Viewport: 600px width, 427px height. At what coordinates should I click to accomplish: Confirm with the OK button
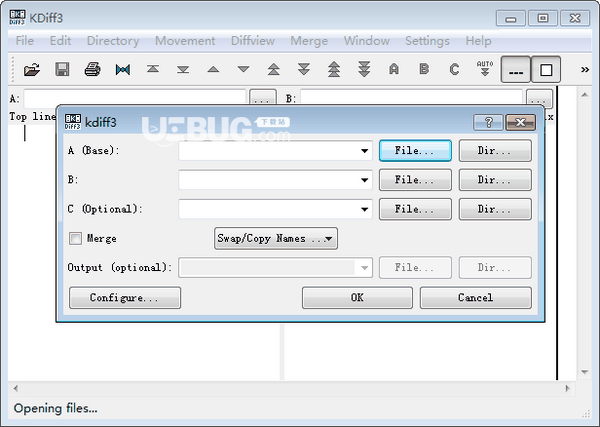click(357, 297)
